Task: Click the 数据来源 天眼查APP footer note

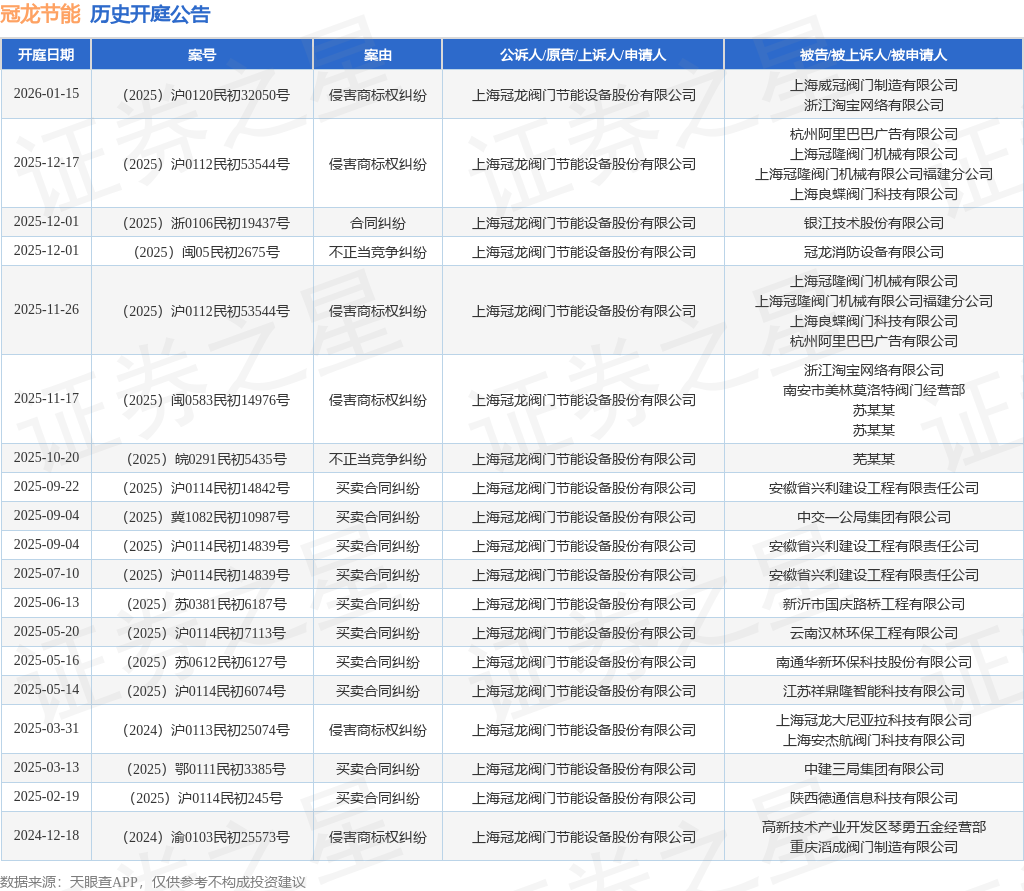Action: tap(153, 882)
